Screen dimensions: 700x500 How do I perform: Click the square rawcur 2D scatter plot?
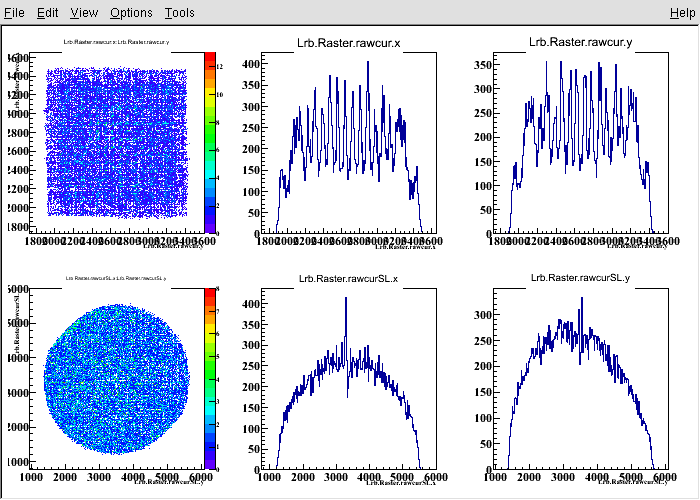pyautogui.click(x=117, y=143)
